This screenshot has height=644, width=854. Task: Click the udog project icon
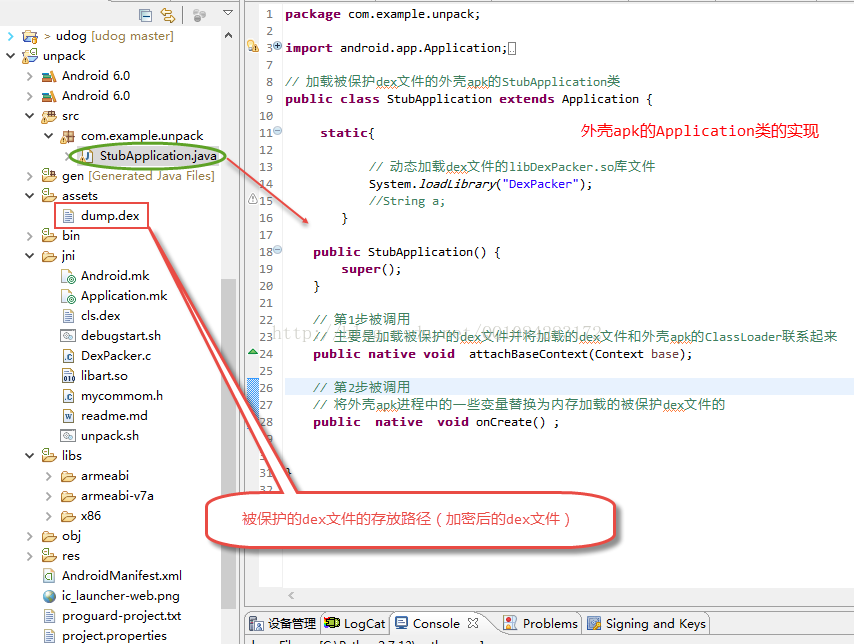30,37
